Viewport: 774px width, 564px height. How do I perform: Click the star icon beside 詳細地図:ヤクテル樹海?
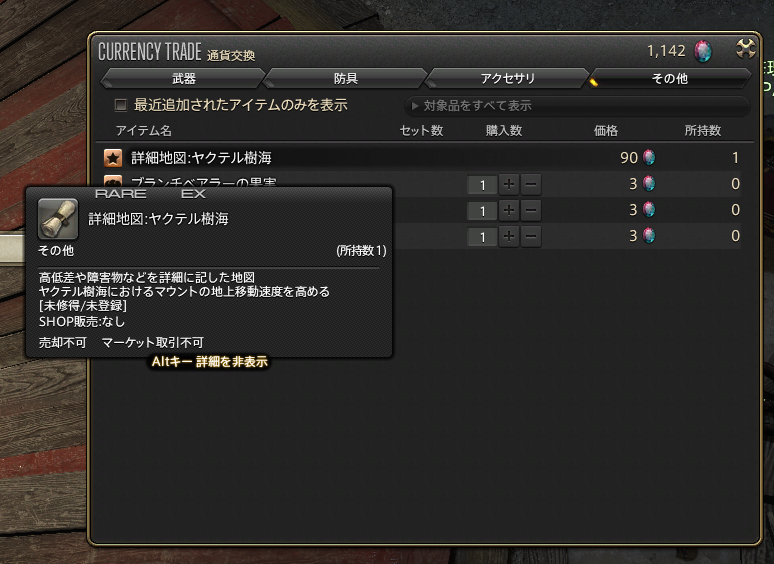113,158
